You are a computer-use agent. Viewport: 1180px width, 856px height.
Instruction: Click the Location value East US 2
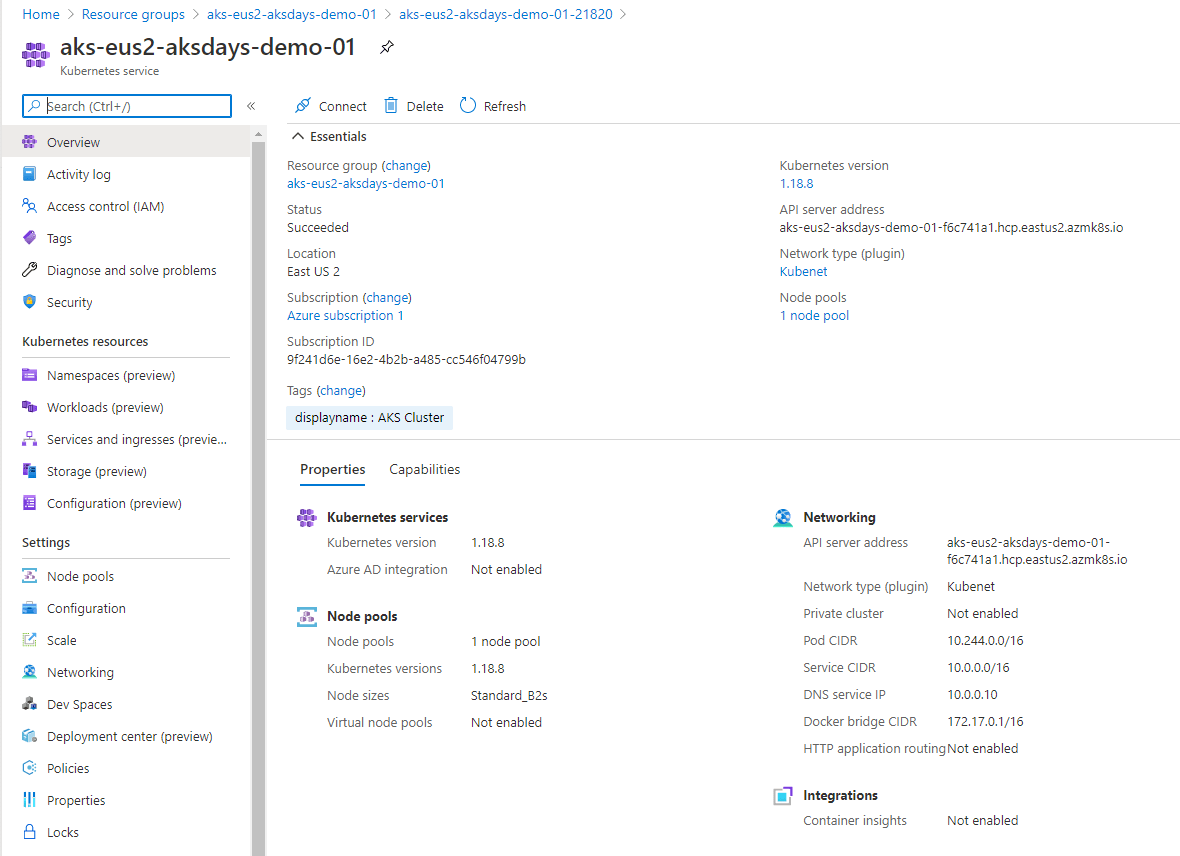click(313, 272)
